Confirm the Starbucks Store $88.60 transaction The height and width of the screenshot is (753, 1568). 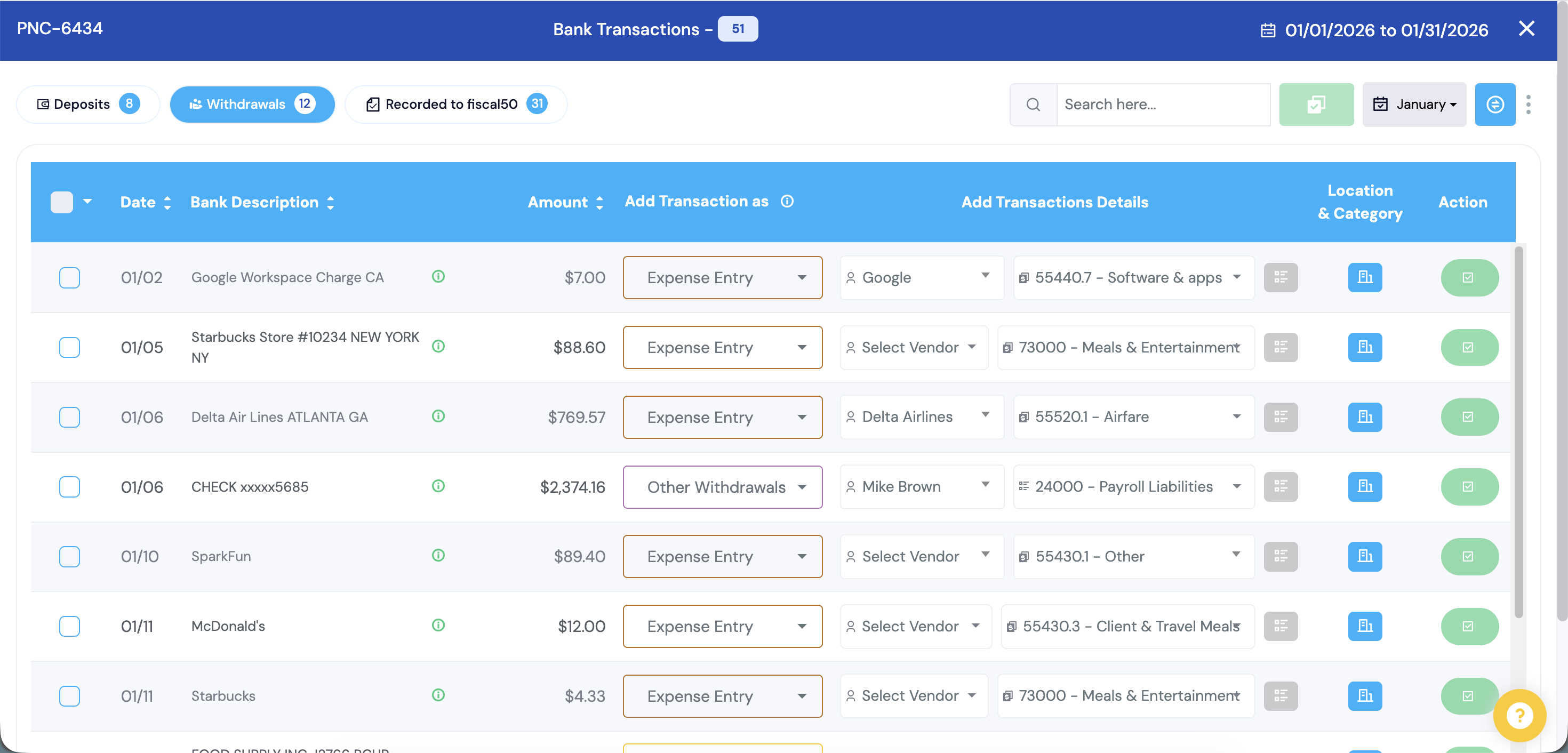(1469, 348)
